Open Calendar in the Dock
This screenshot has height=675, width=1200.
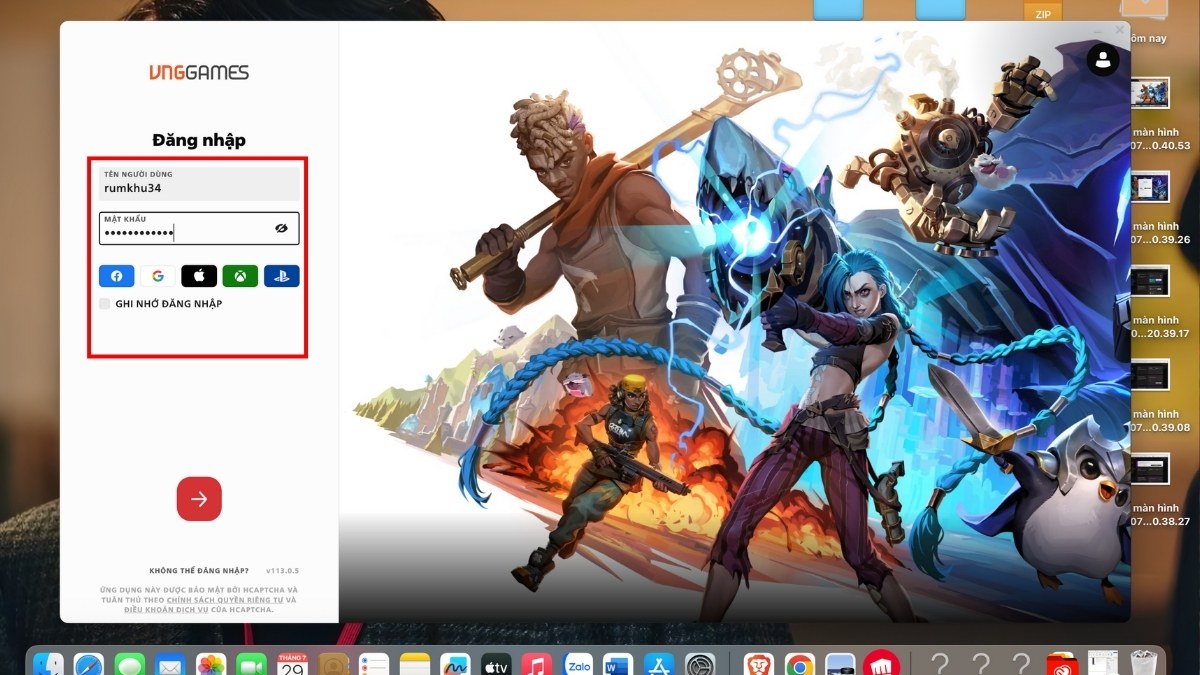point(292,666)
